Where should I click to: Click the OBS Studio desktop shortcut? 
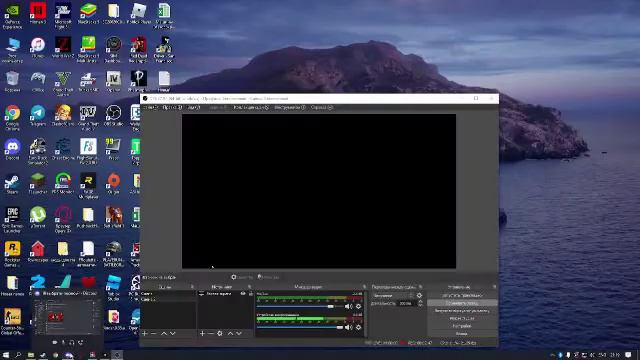click(113, 116)
